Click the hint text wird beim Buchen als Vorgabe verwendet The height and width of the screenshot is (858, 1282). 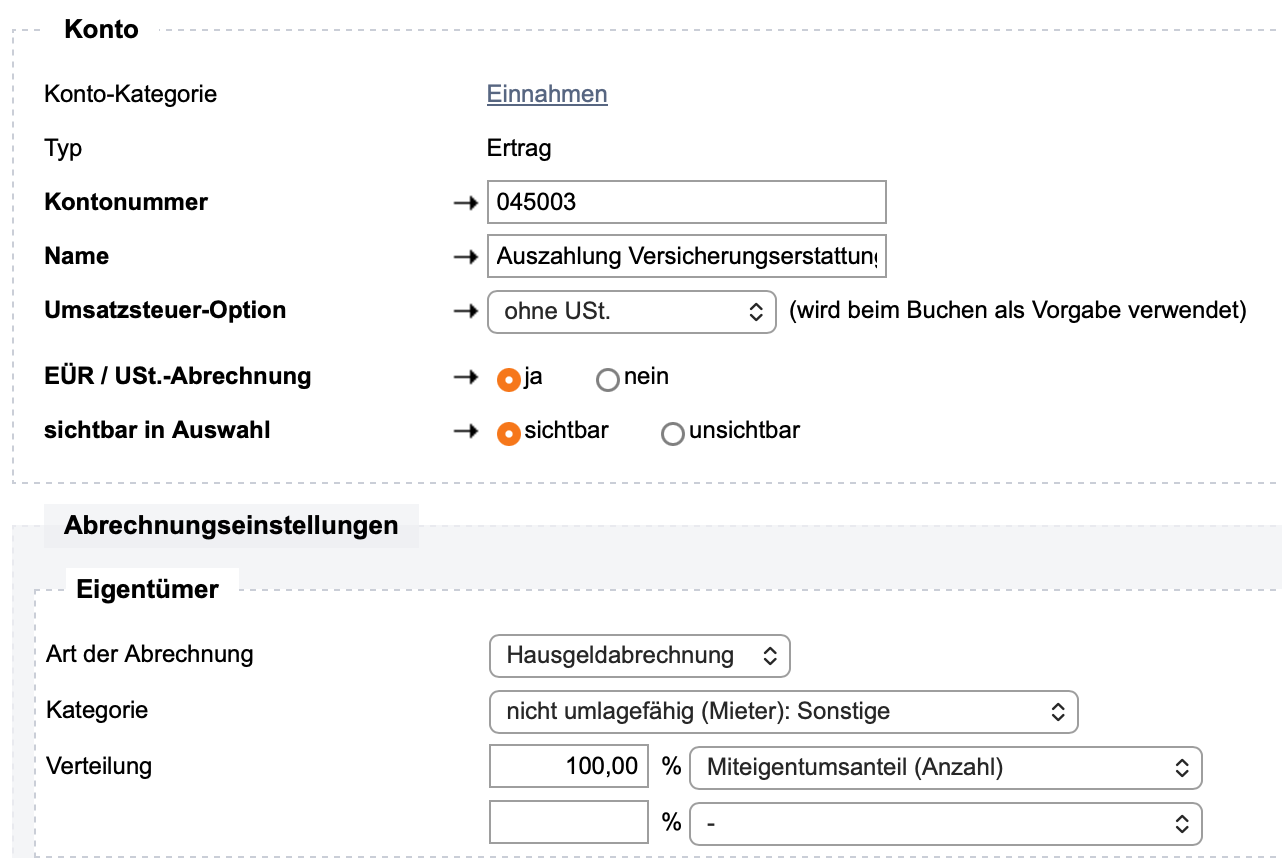(1018, 311)
